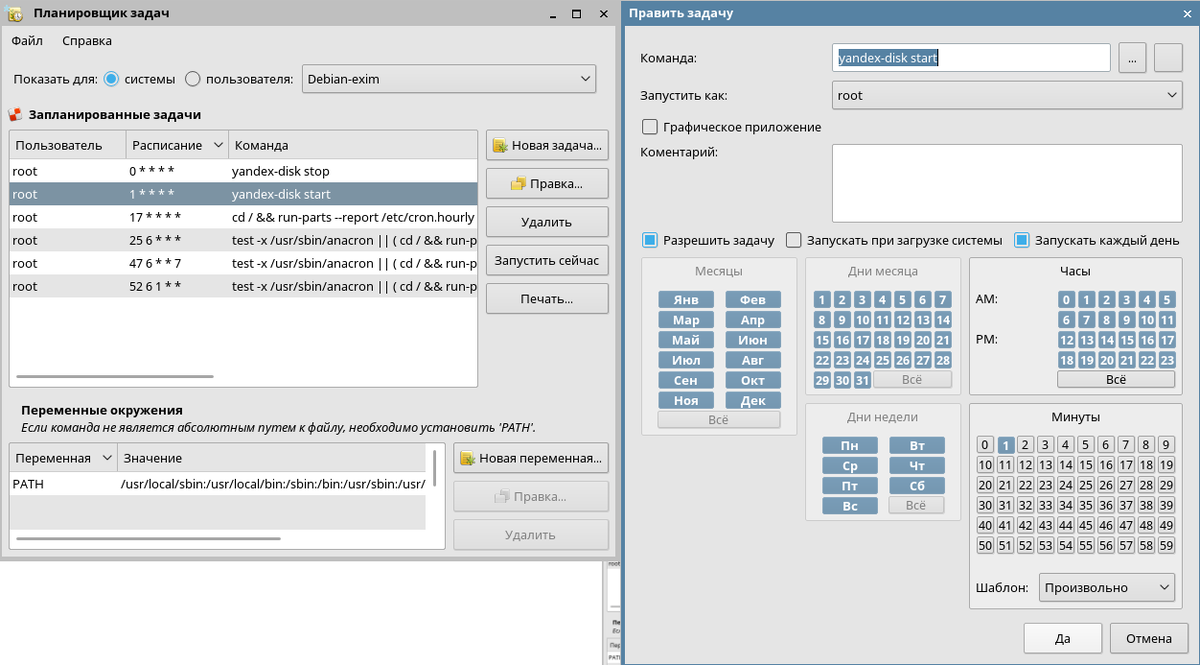Image resolution: width=1200 pixels, height=665 pixels.
Task: Open the Запустить как root dropdown
Action: point(1007,96)
